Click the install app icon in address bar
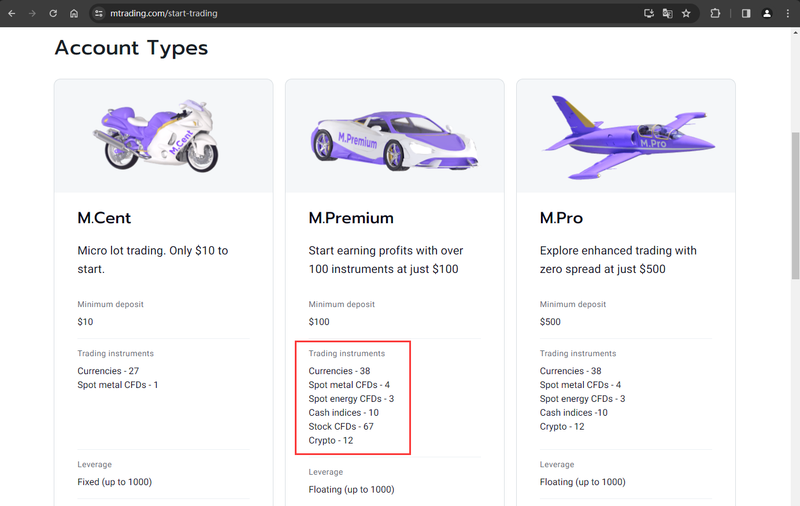 649,14
